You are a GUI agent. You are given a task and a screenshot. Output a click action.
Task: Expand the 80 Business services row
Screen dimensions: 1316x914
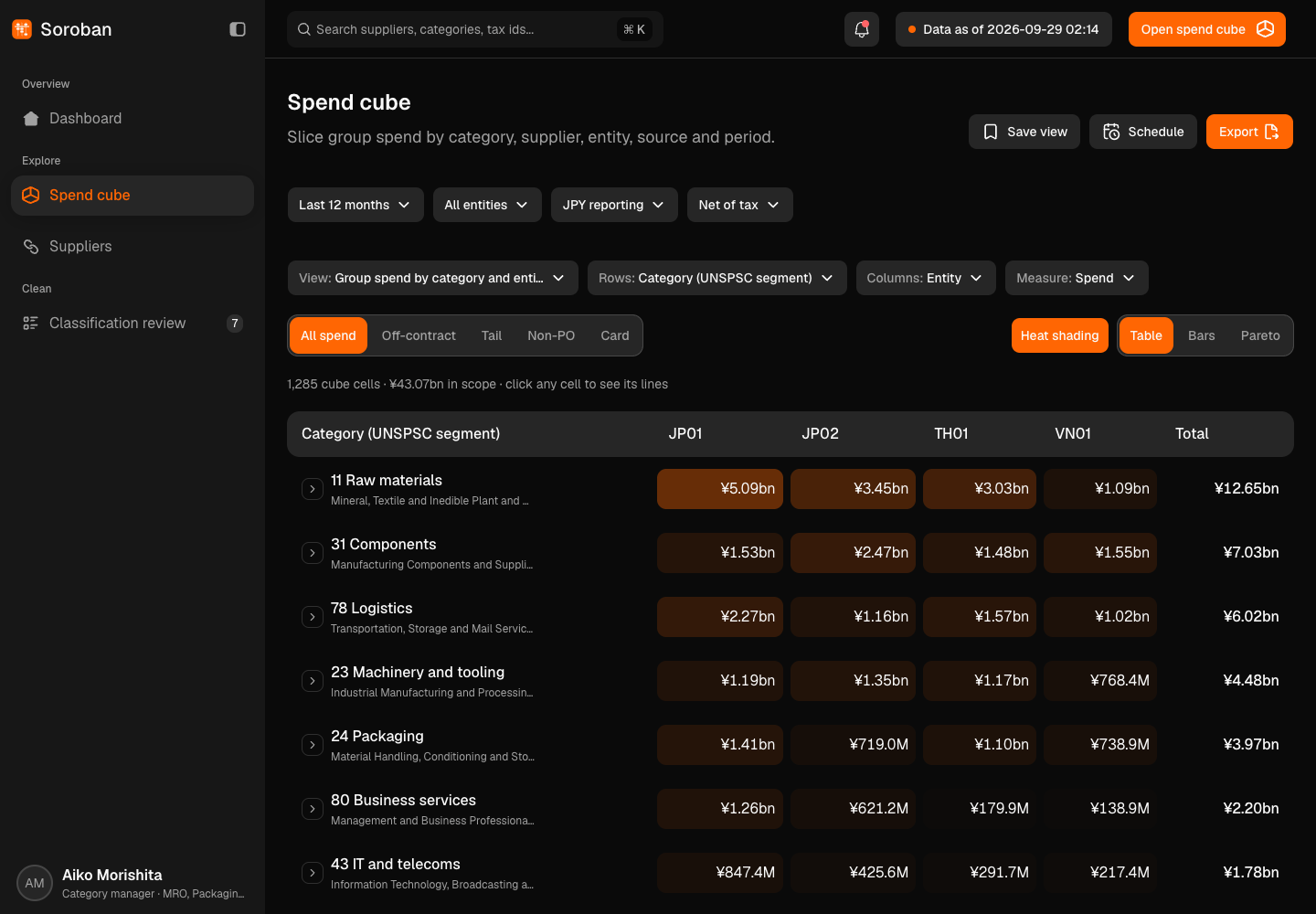pos(313,809)
